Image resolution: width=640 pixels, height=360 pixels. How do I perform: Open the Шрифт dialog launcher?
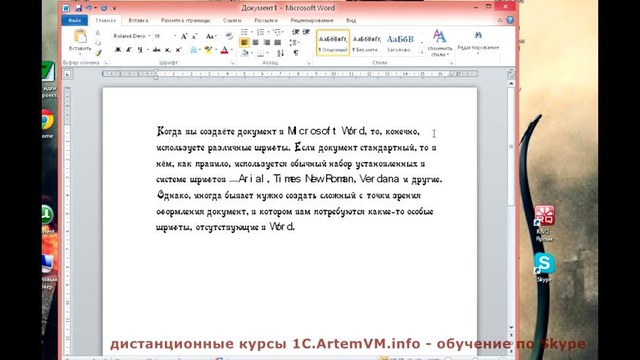[232, 63]
